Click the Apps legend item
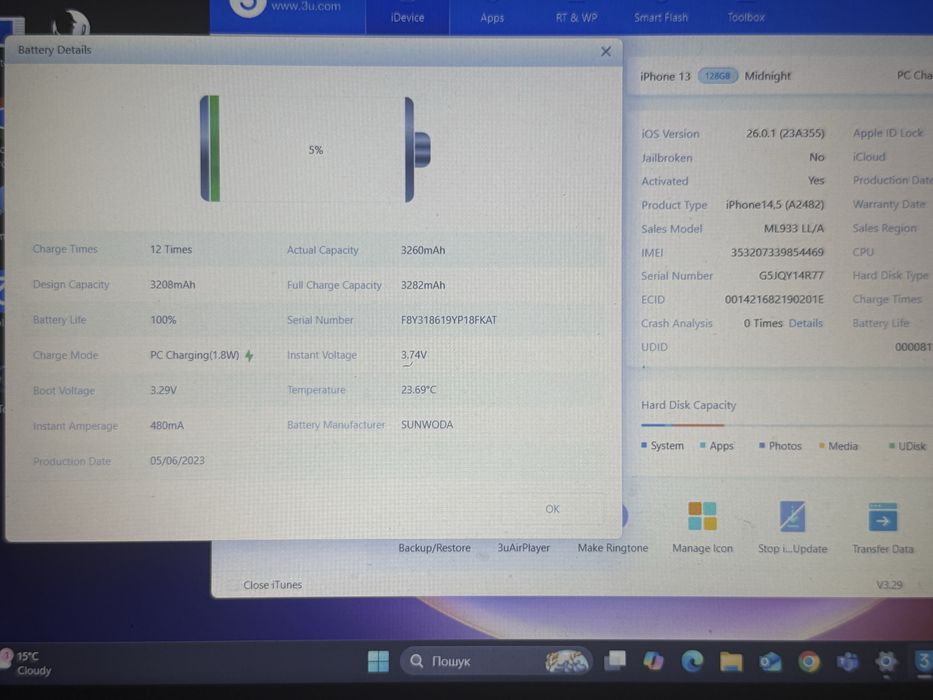The width and height of the screenshot is (933, 700). pyautogui.click(x=717, y=446)
